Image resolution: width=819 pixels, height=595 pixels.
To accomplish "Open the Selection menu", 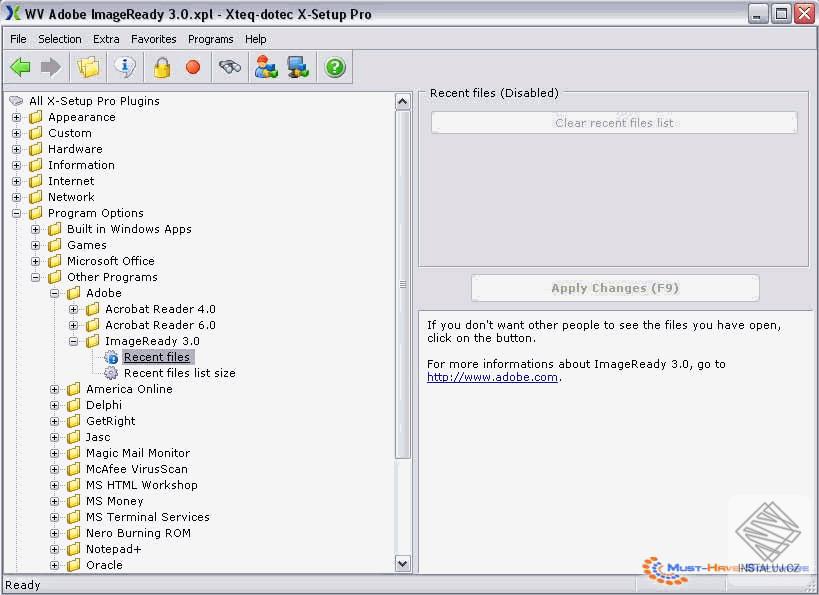I will coord(60,39).
